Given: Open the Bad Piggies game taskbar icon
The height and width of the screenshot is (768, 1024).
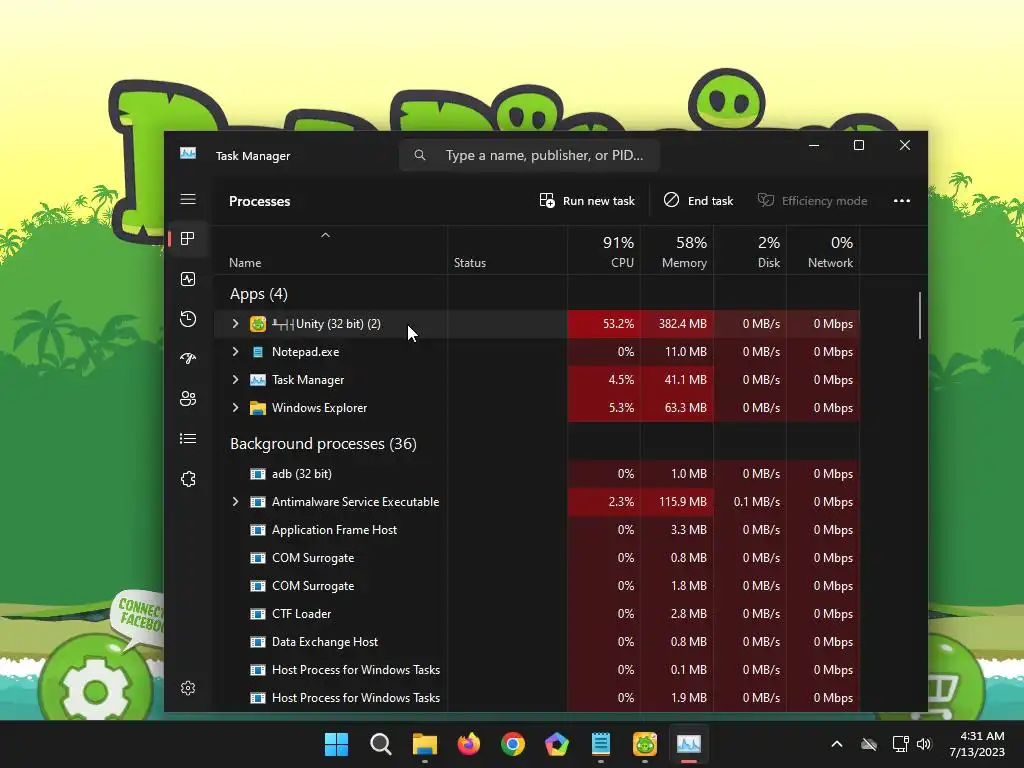Looking at the screenshot, I should click(x=645, y=744).
